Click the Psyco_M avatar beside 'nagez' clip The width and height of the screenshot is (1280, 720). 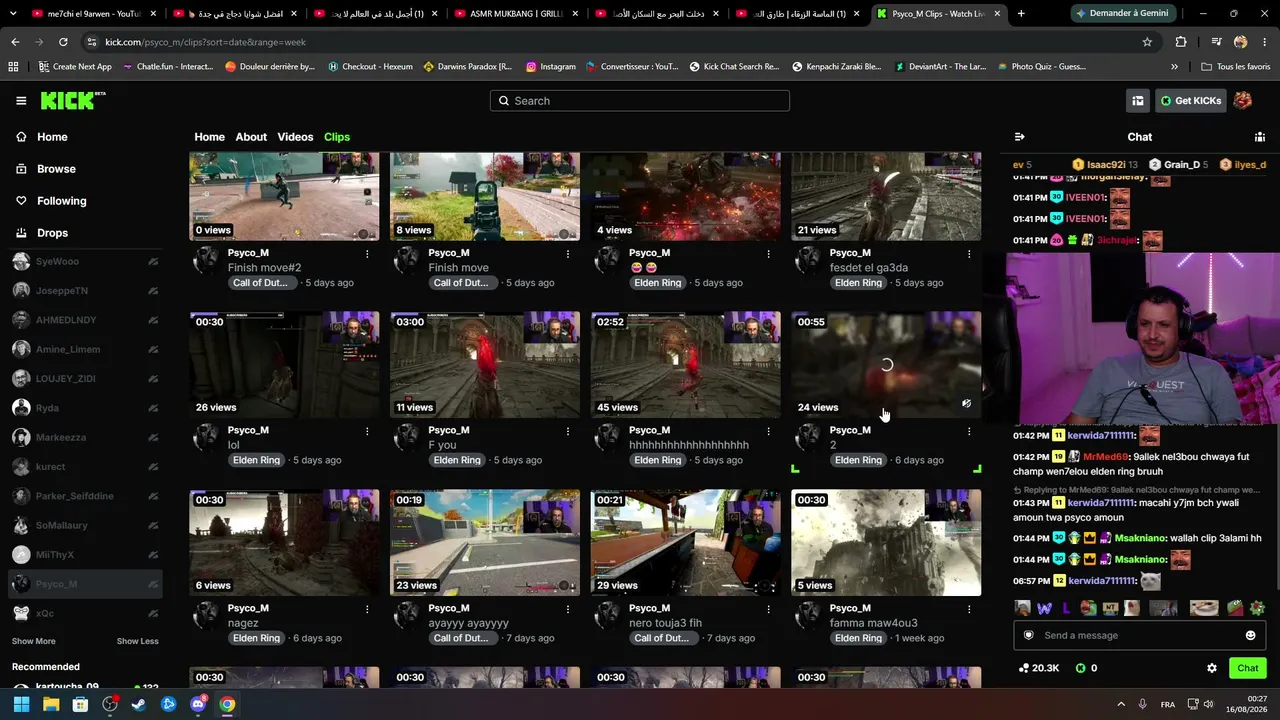pyautogui.click(x=207, y=616)
